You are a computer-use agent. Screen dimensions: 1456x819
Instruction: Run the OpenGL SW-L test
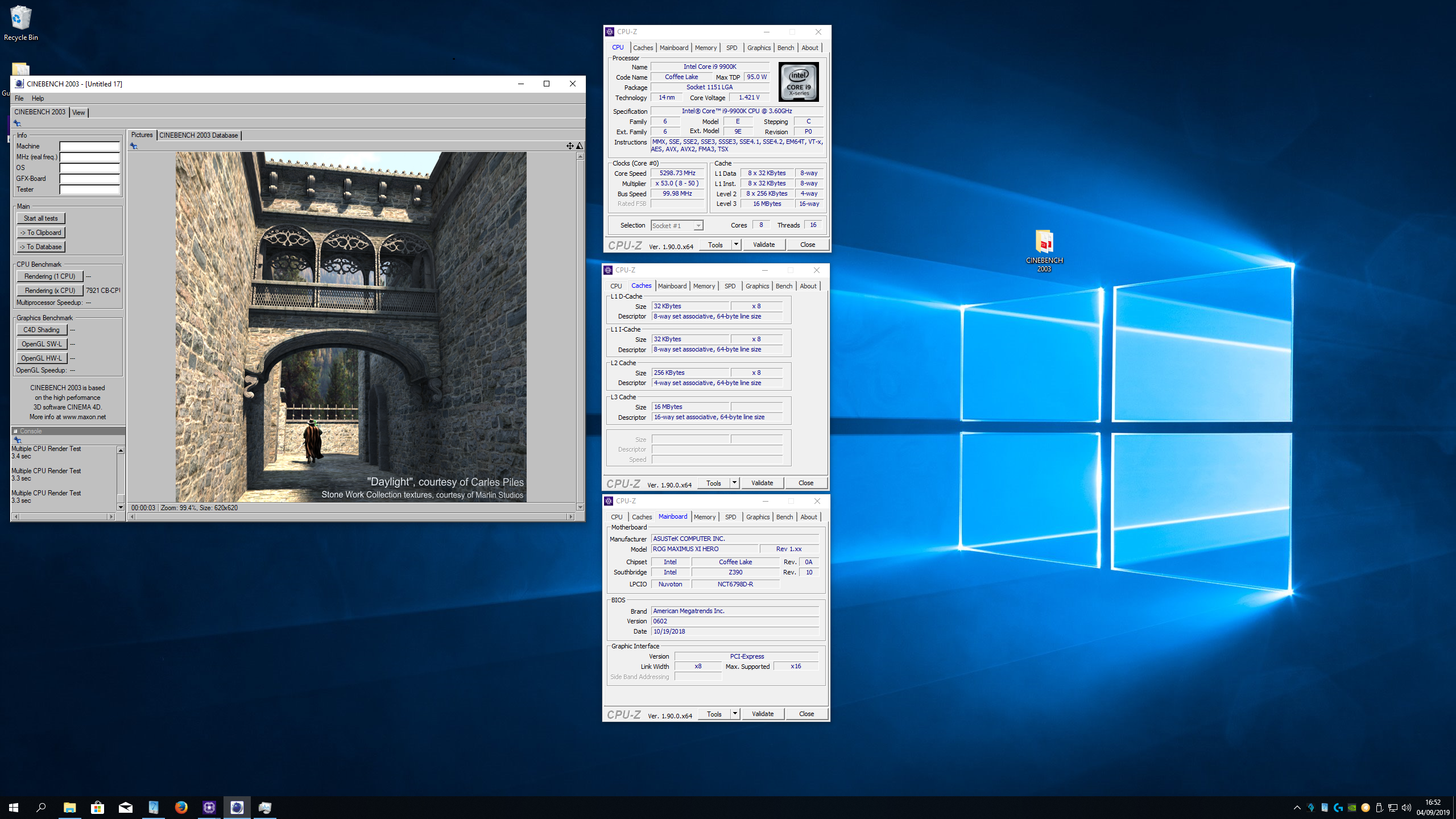pos(42,344)
